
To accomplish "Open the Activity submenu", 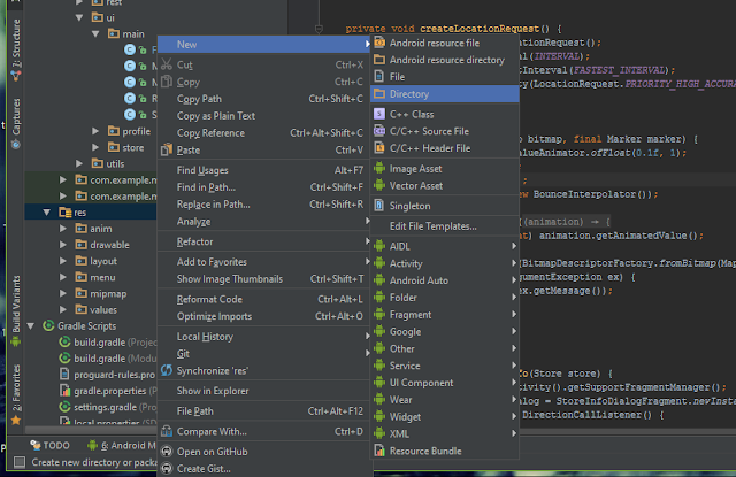I will pyautogui.click(x=445, y=263).
